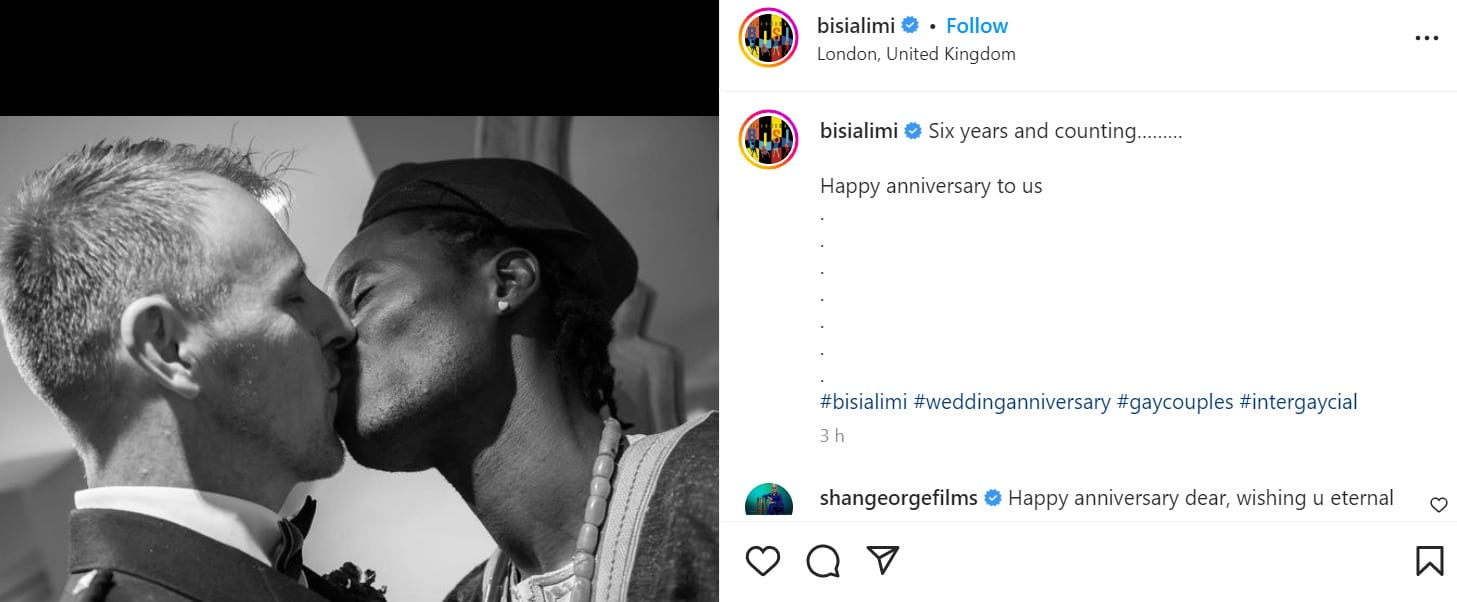Click the bisialimi username in caption
This screenshot has height=602, width=1457.
tap(858, 131)
